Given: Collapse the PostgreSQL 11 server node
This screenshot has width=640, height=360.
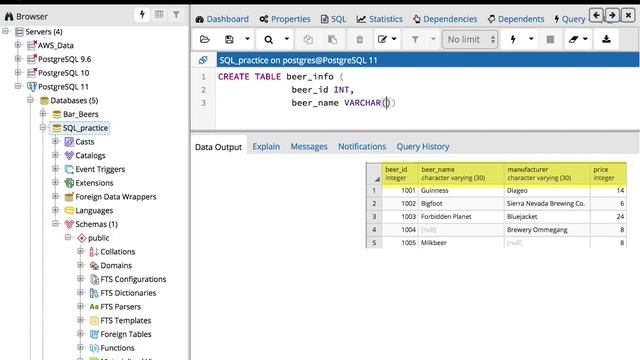Looking at the screenshot, I should 18,86.
